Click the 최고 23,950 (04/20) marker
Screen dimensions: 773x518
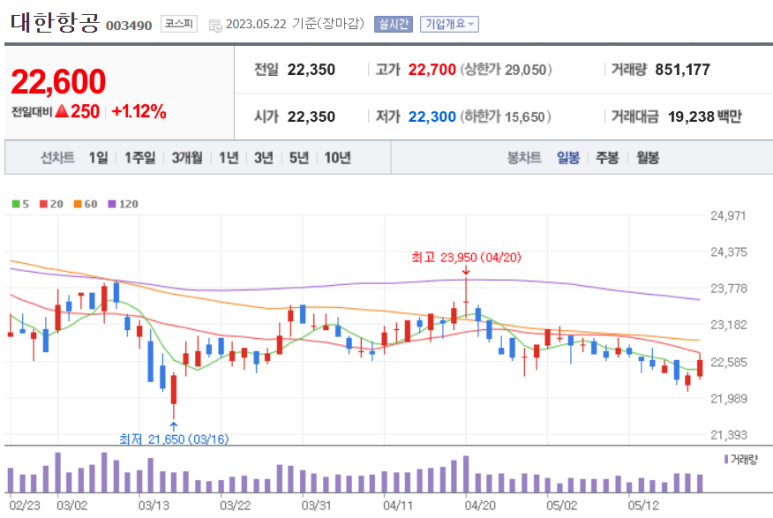466,257
